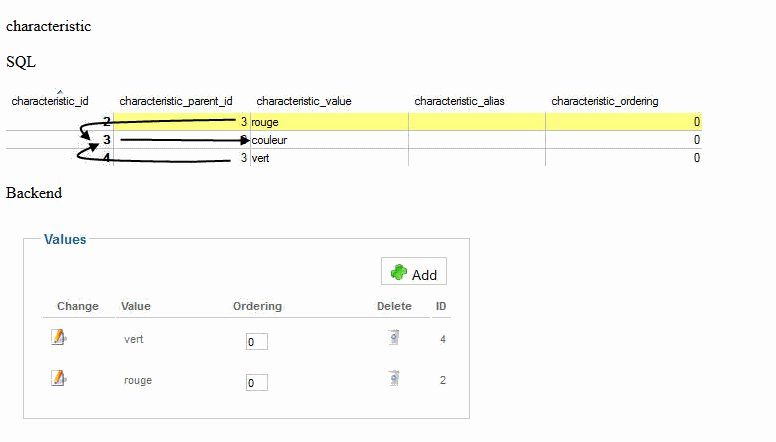Select the vert cell in SQL table
Image resolution: width=776 pixels, height=442 pixels.
260,158
